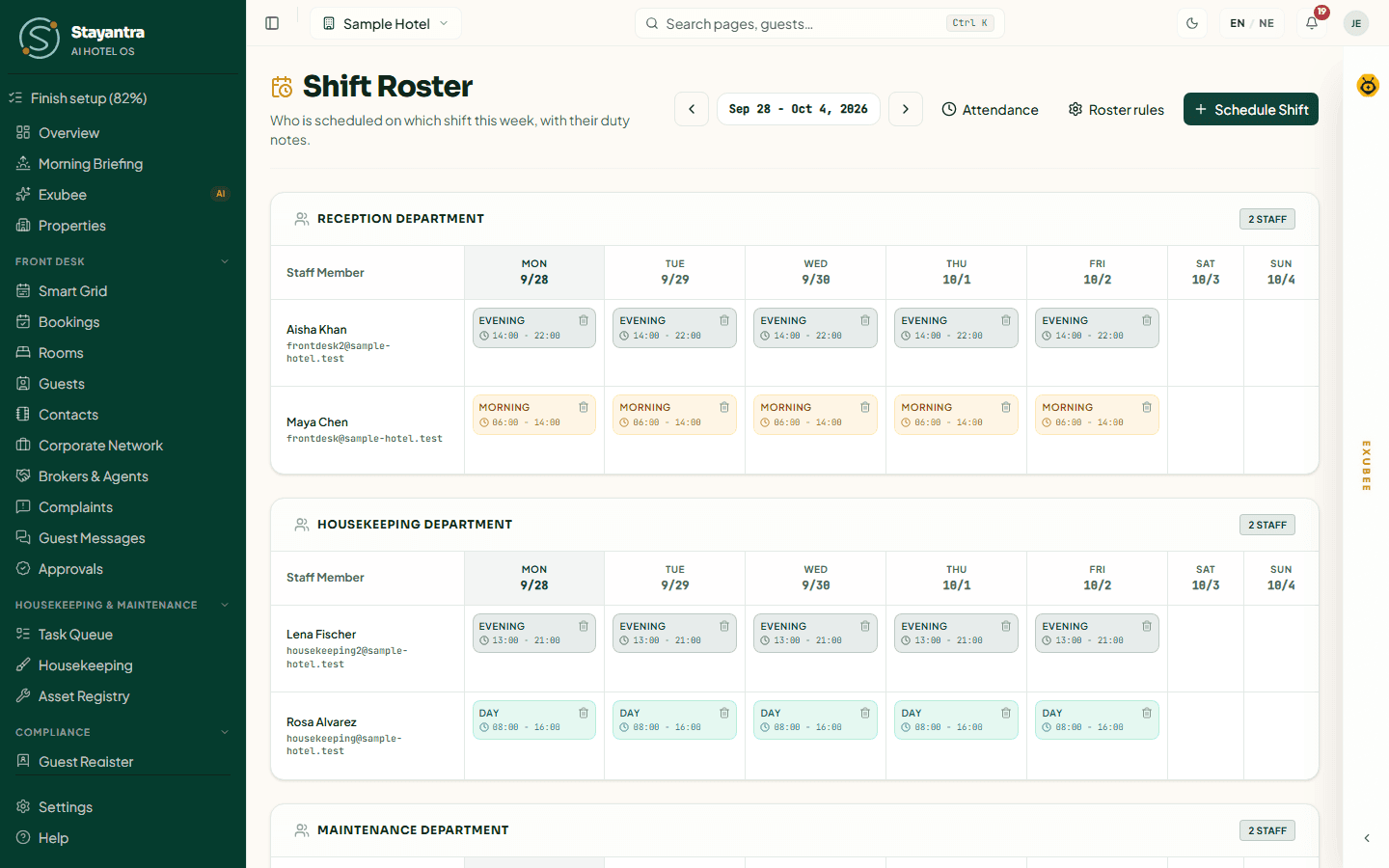Click the Shift Roster calendar clock icon
This screenshot has width=1389, height=868.
tap(282, 87)
